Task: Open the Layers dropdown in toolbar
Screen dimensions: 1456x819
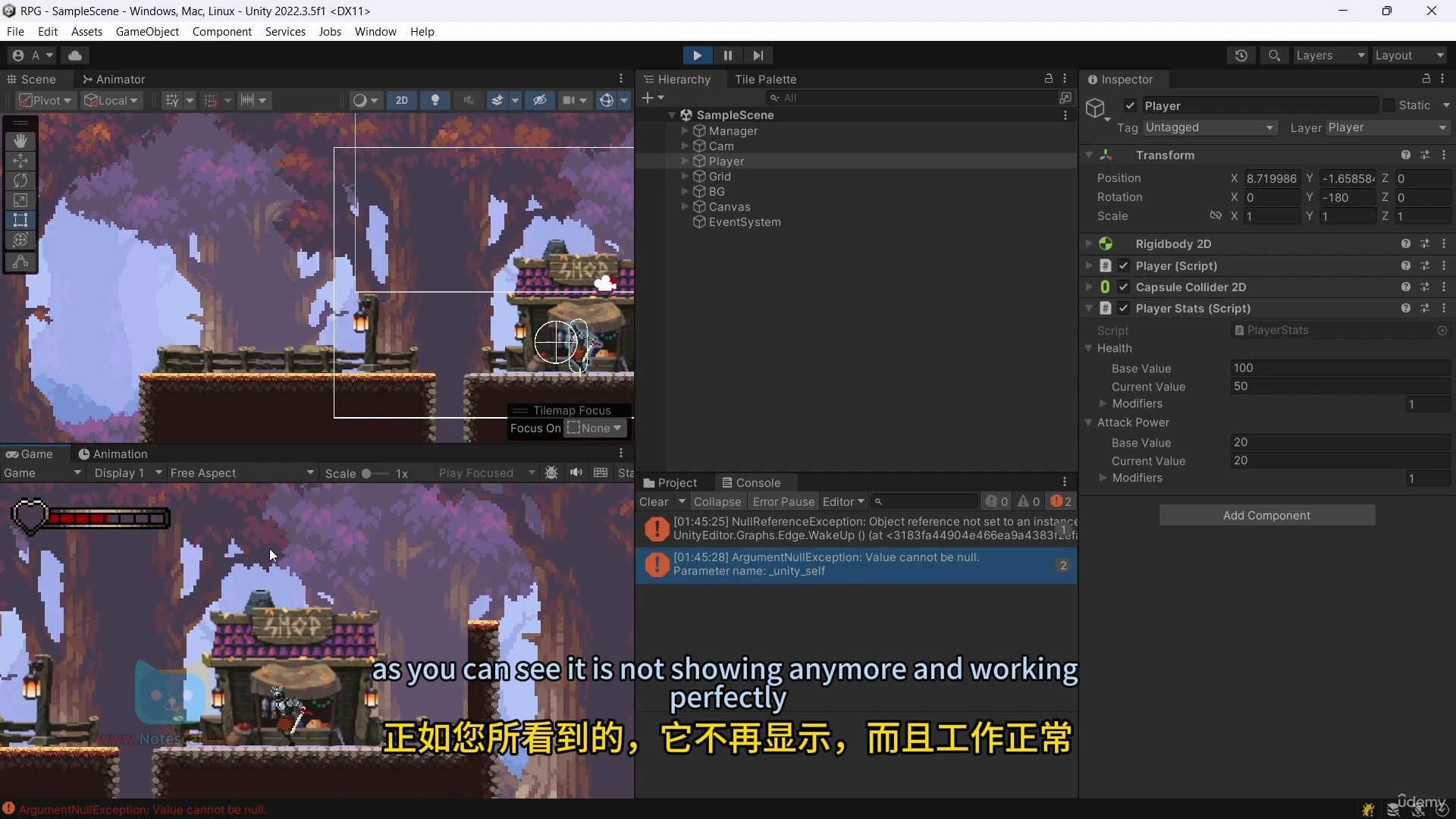Action: coord(1330,55)
